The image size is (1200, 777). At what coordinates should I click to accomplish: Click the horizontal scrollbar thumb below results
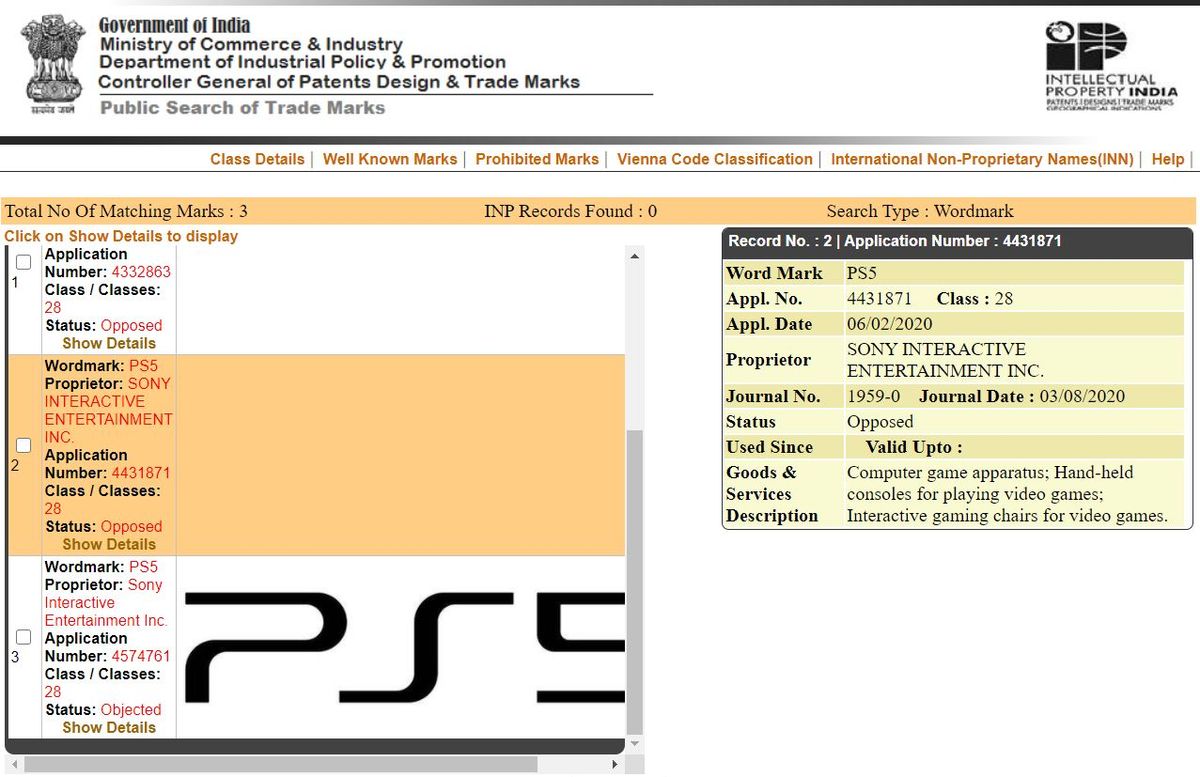280,765
